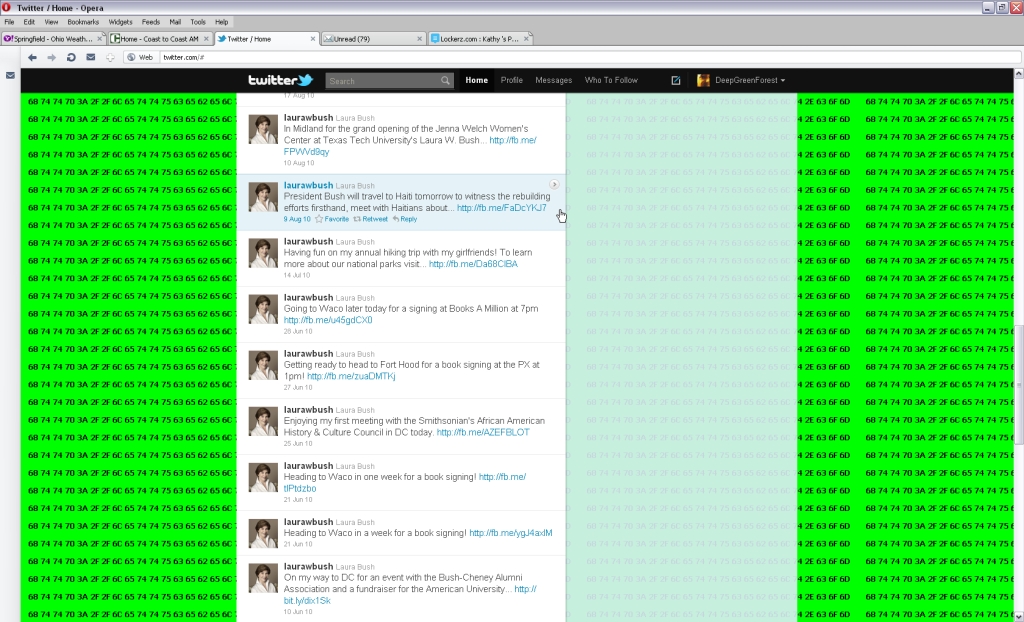The image size is (1024, 622).
Task: Click the page scrollbar up arrow
Action: coord(1019,74)
